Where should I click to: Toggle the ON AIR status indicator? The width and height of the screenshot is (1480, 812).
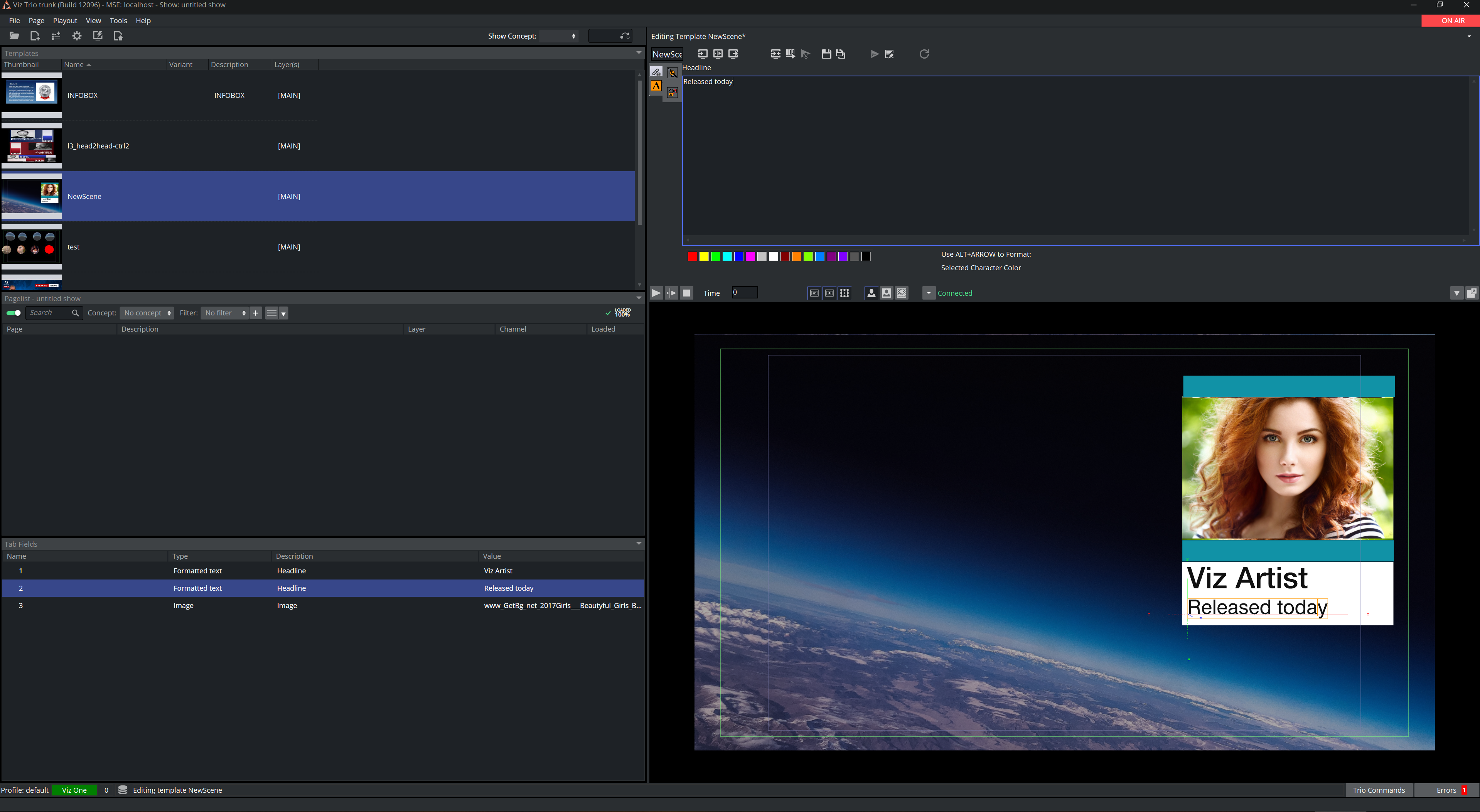(x=1450, y=20)
